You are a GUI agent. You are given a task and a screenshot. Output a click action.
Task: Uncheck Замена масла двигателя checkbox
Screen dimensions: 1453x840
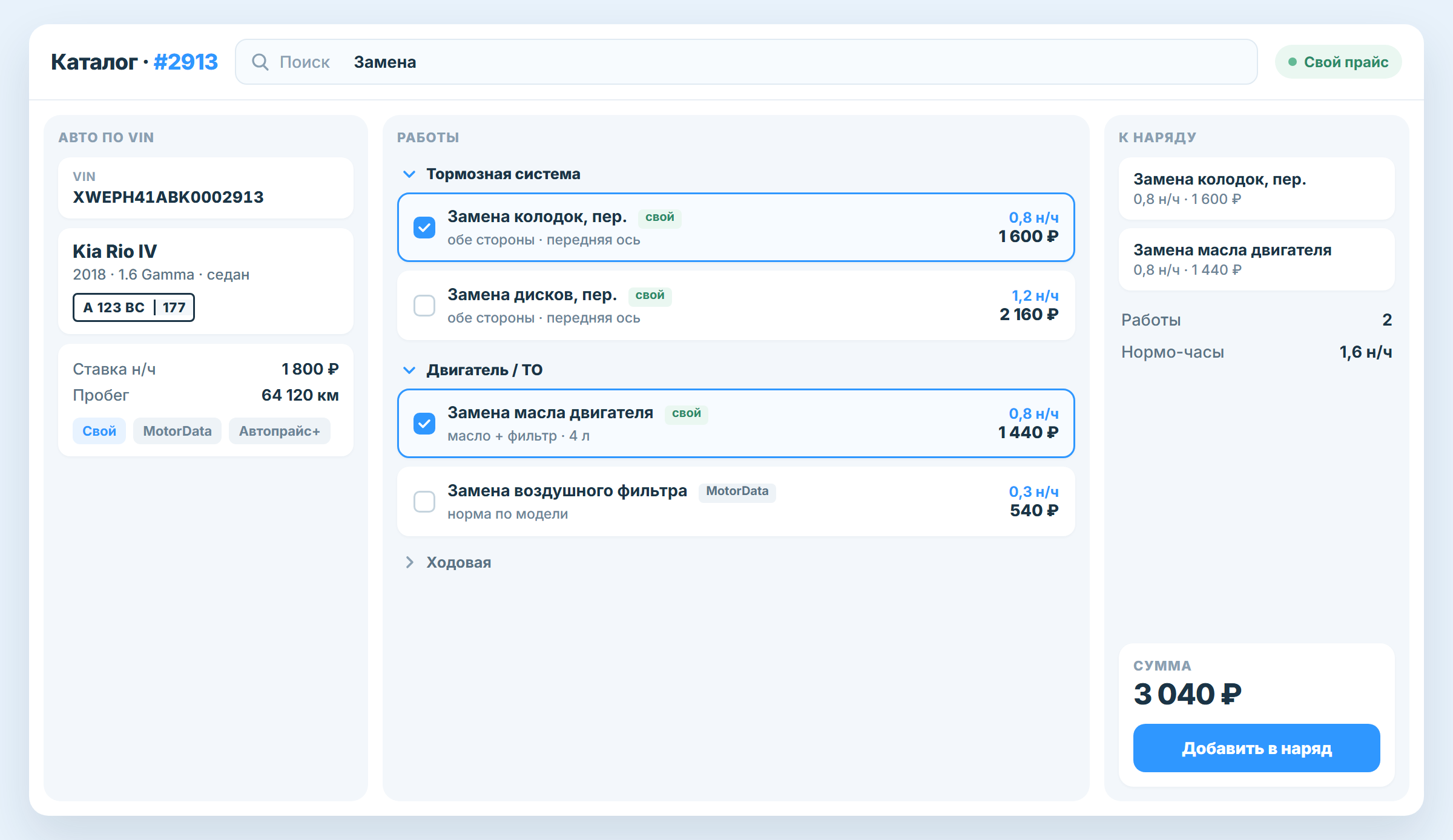pyautogui.click(x=424, y=424)
